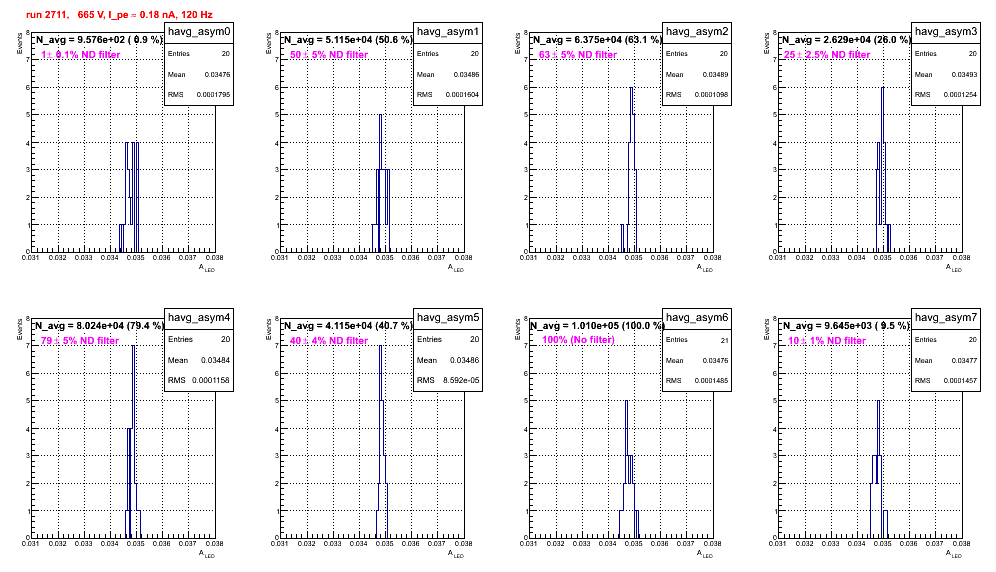Click Mean value 0.03477 in havg_asym7 box
This screenshot has height=572, width=996.
click(x=965, y=360)
